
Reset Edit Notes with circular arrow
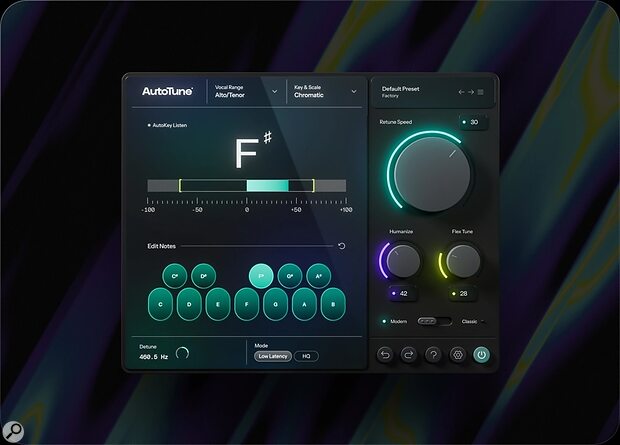coord(342,246)
